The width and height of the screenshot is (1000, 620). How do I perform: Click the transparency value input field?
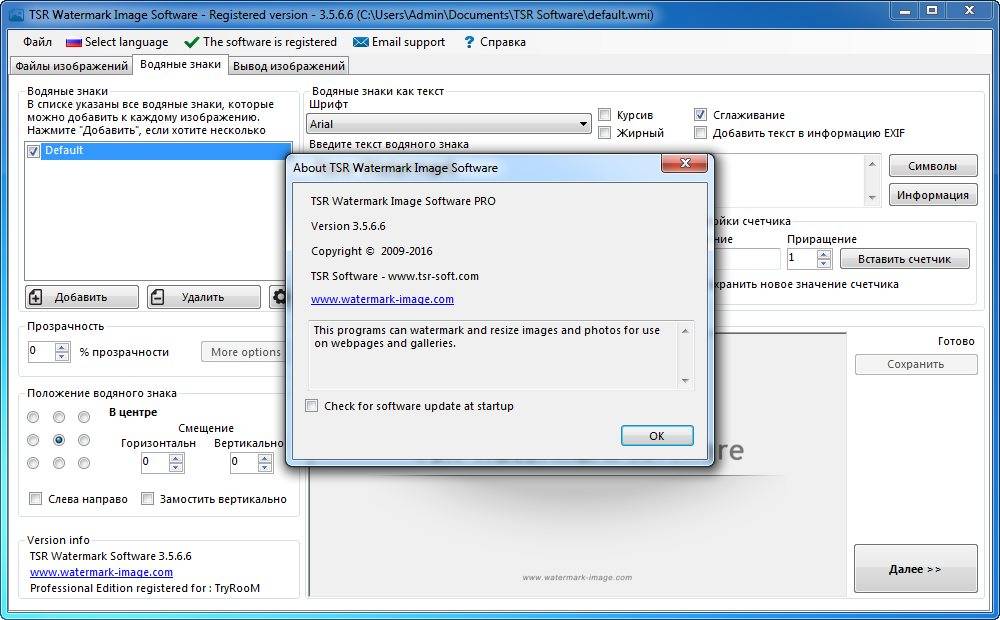pyautogui.click(x=41, y=351)
